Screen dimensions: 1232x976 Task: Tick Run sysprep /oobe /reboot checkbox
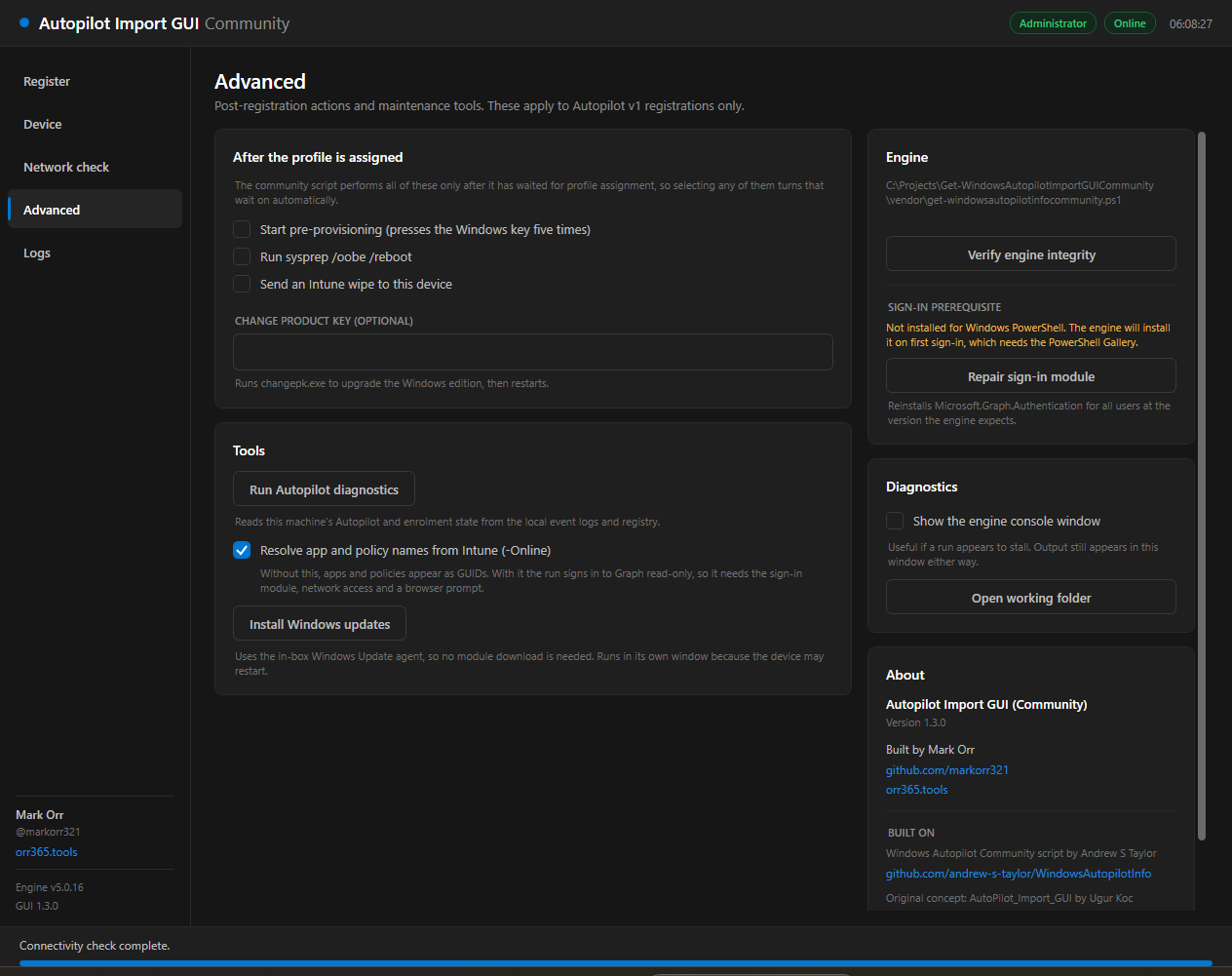242,257
